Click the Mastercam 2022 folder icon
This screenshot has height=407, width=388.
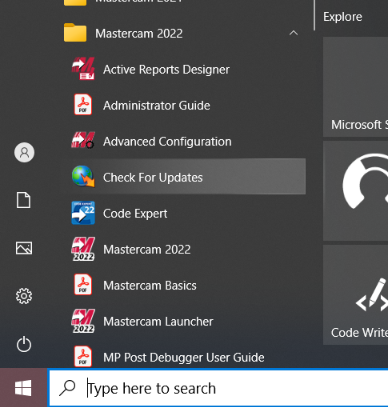(75, 33)
